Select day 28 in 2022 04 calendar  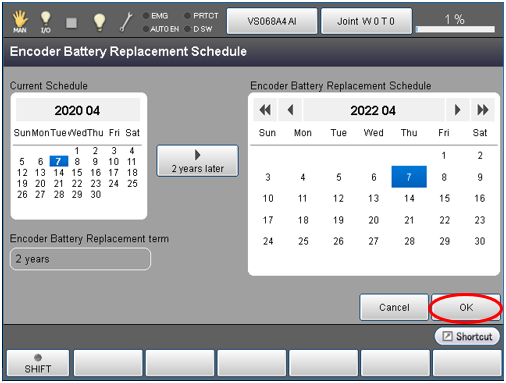coord(409,241)
